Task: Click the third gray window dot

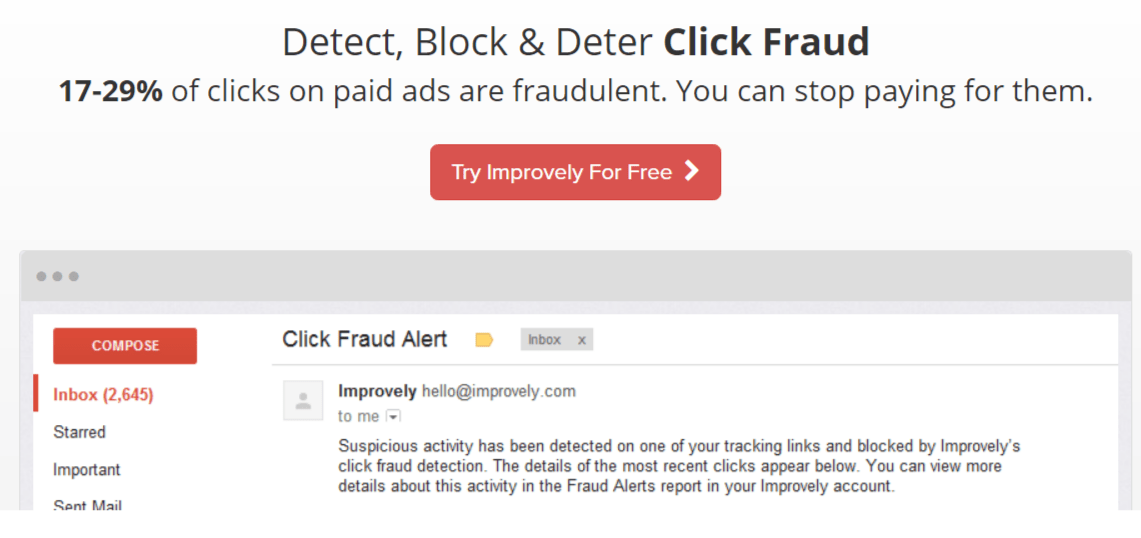Action: point(74,276)
